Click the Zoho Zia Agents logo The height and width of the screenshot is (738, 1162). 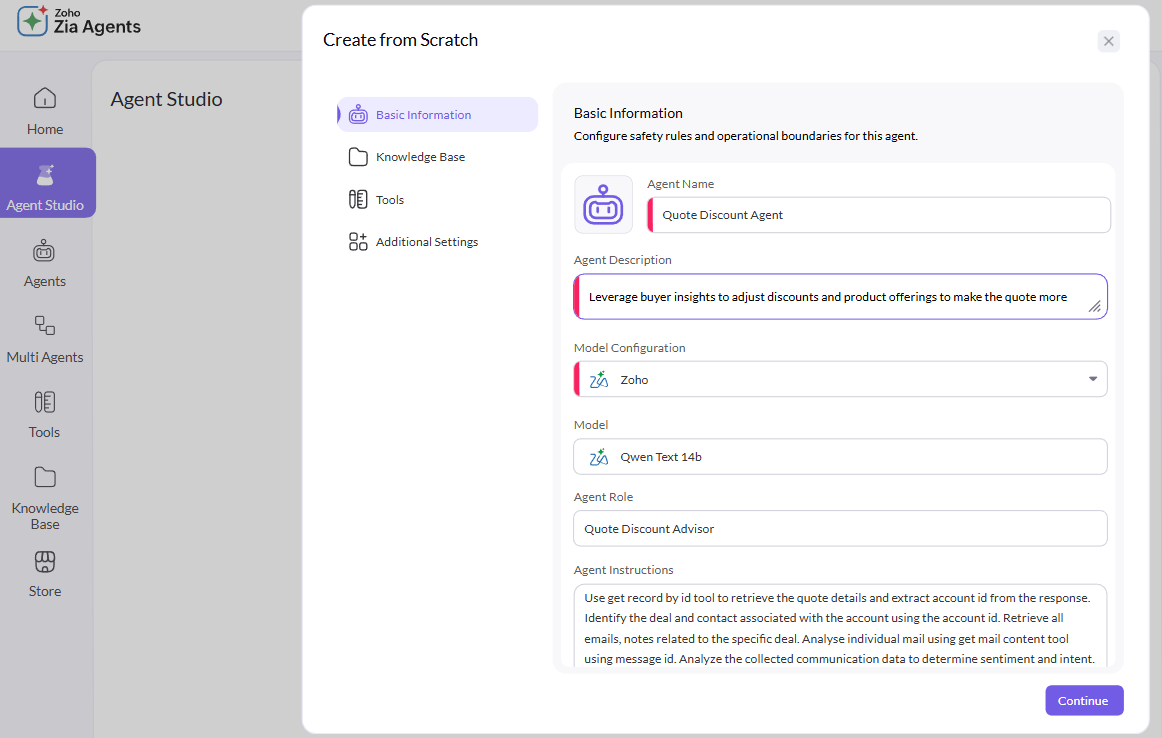pos(79,21)
